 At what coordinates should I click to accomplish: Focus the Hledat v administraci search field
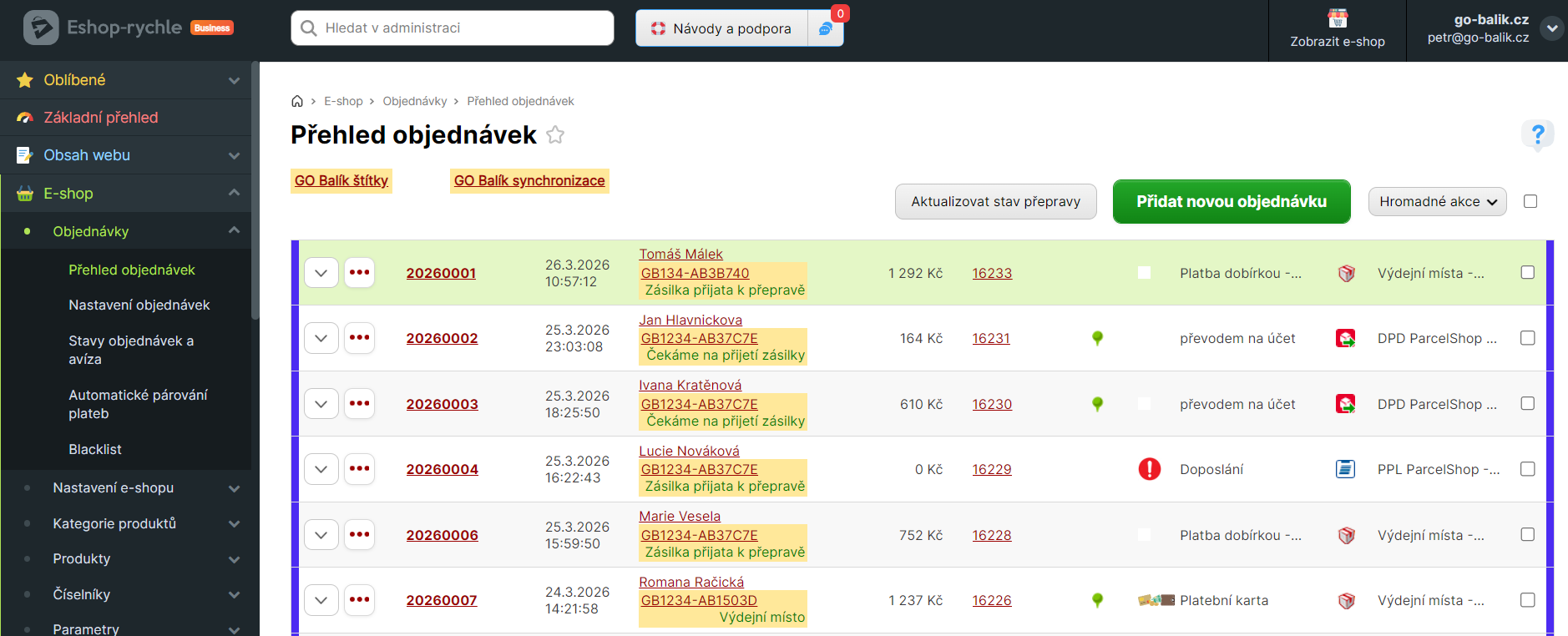(x=463, y=28)
